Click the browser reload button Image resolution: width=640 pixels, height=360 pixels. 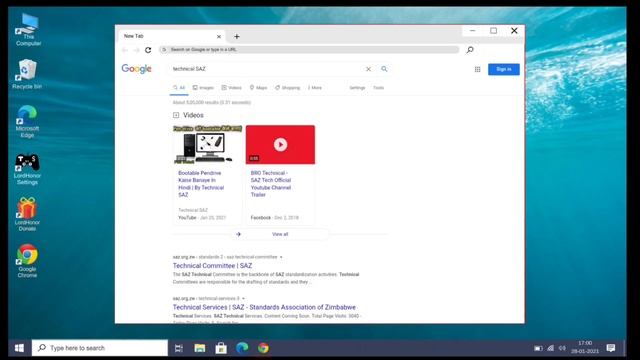pos(148,50)
